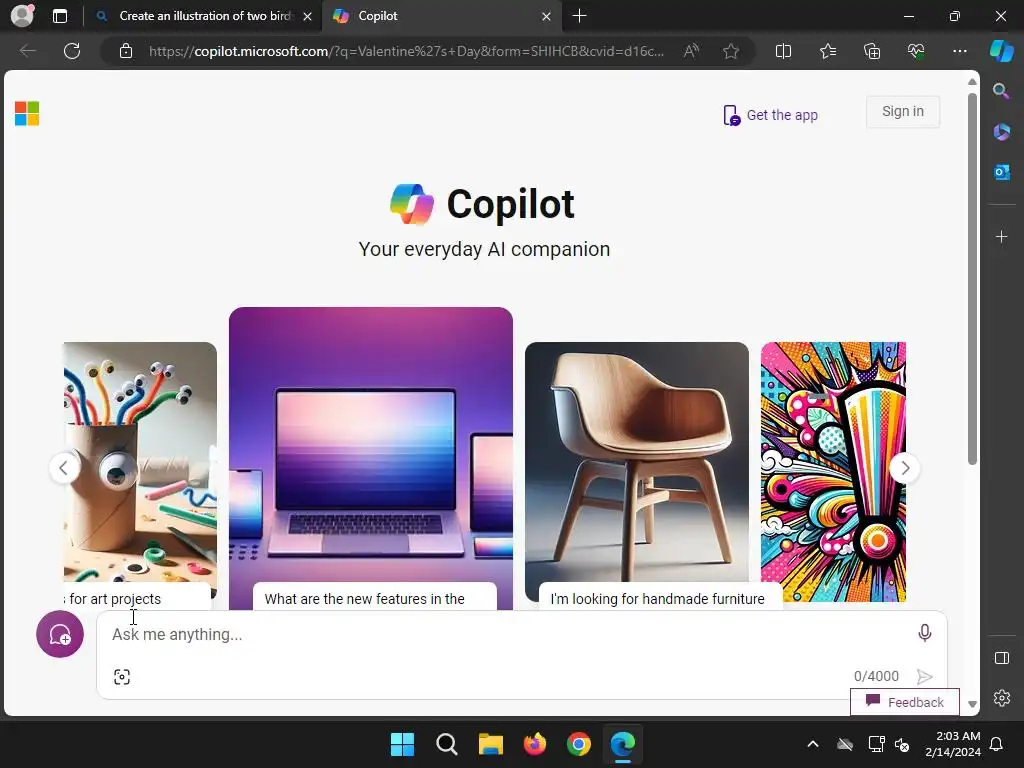Open Windows Start menu
Viewport: 1024px width, 768px height.
402,744
